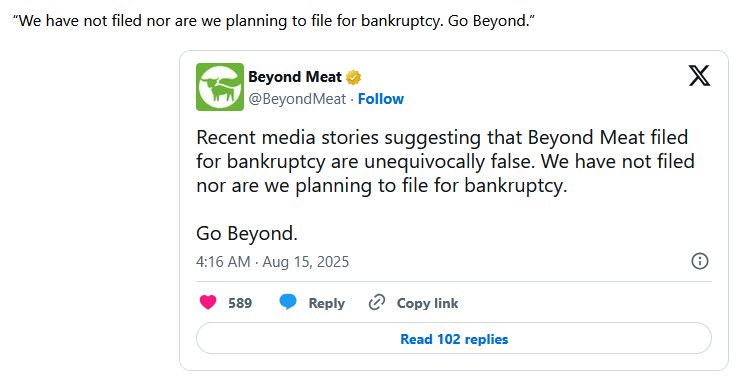
Task: Click the X logo on the embedded post
Action: click(699, 76)
